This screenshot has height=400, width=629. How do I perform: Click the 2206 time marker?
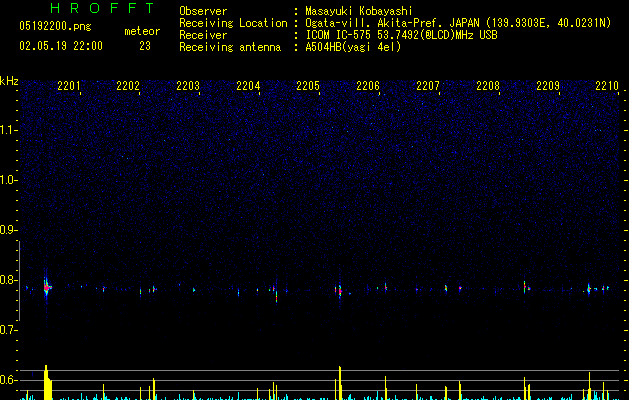(368, 86)
